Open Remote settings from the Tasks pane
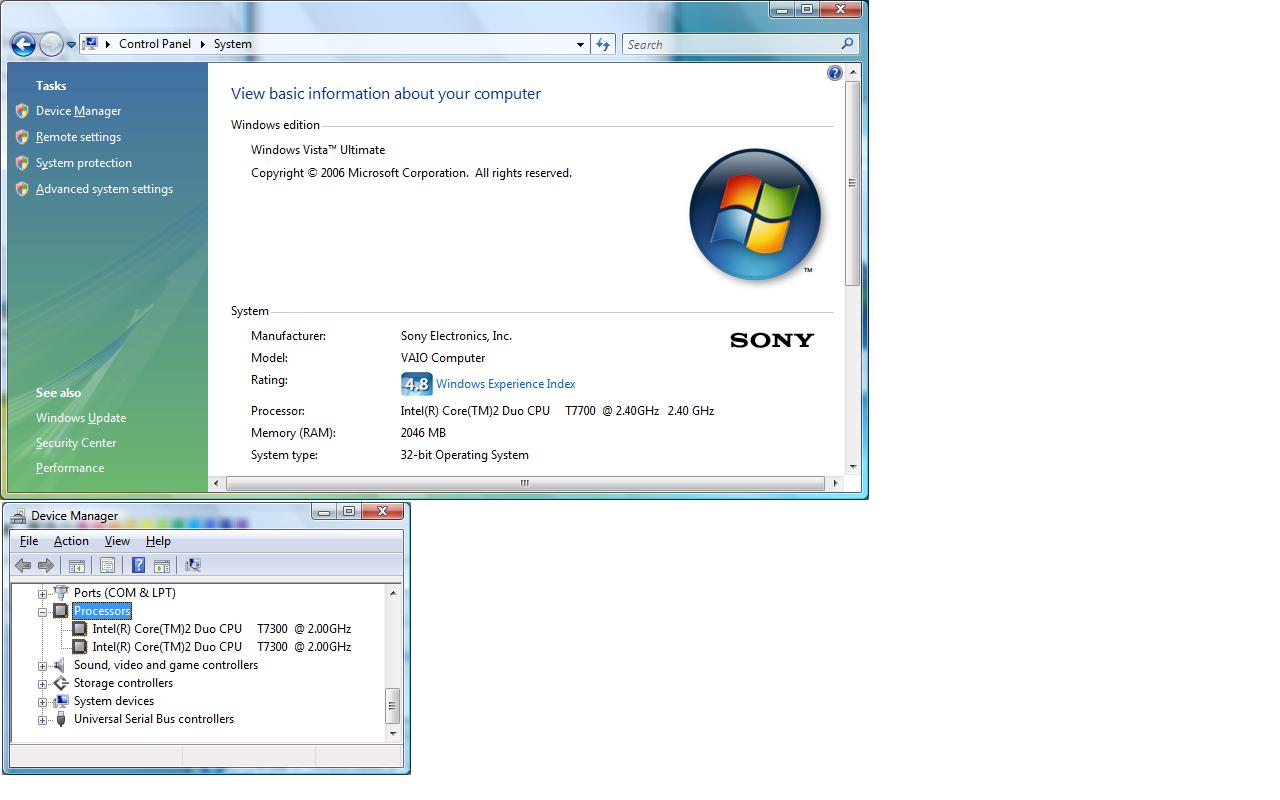Viewport: 1280px width, 800px height. [78, 137]
